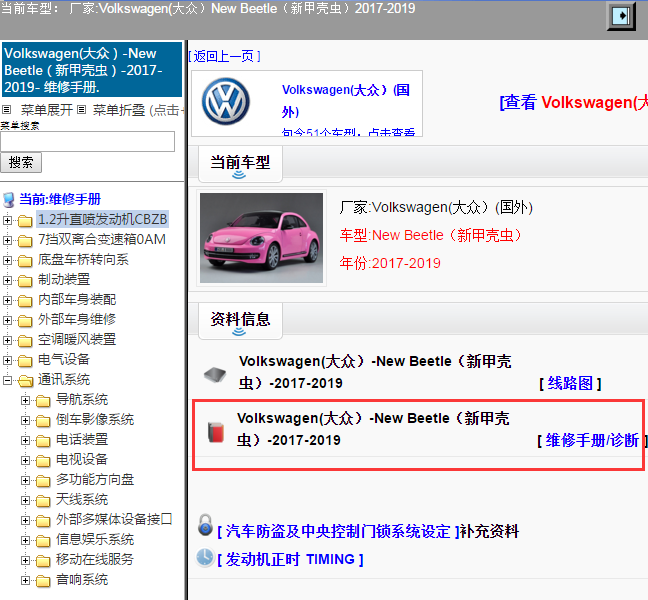Expand the 内部车身装配 tree node
Viewport: 648px width, 600px height.
(x=7, y=300)
